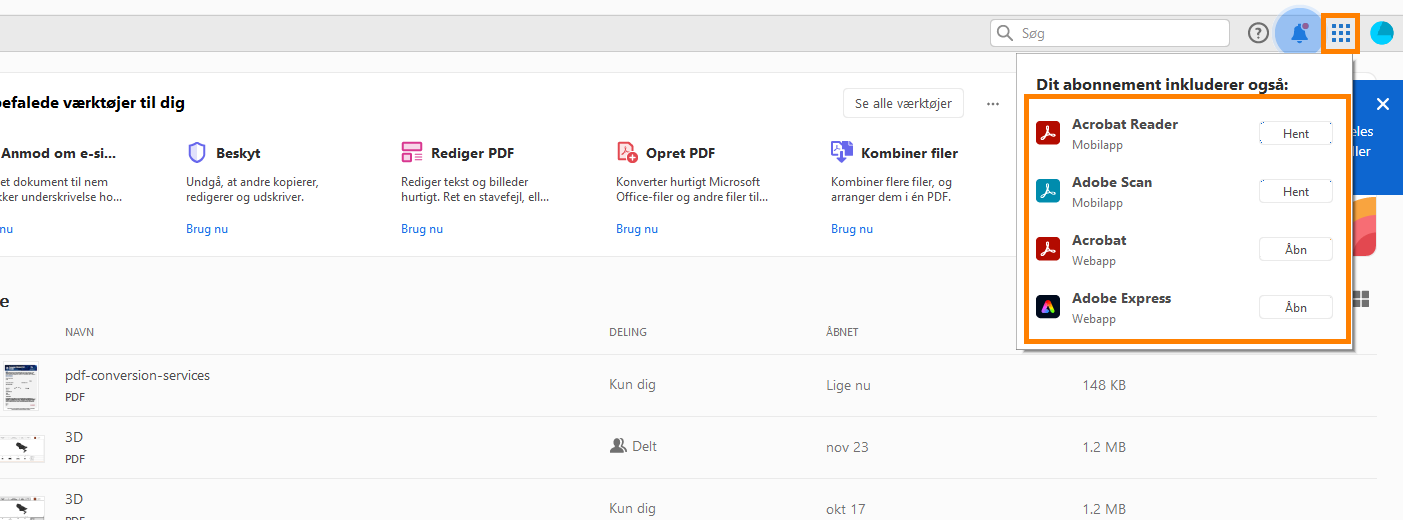Image resolution: width=1403 pixels, height=520 pixels.
Task: Click the Adobe Express app icon
Action: click(1048, 307)
